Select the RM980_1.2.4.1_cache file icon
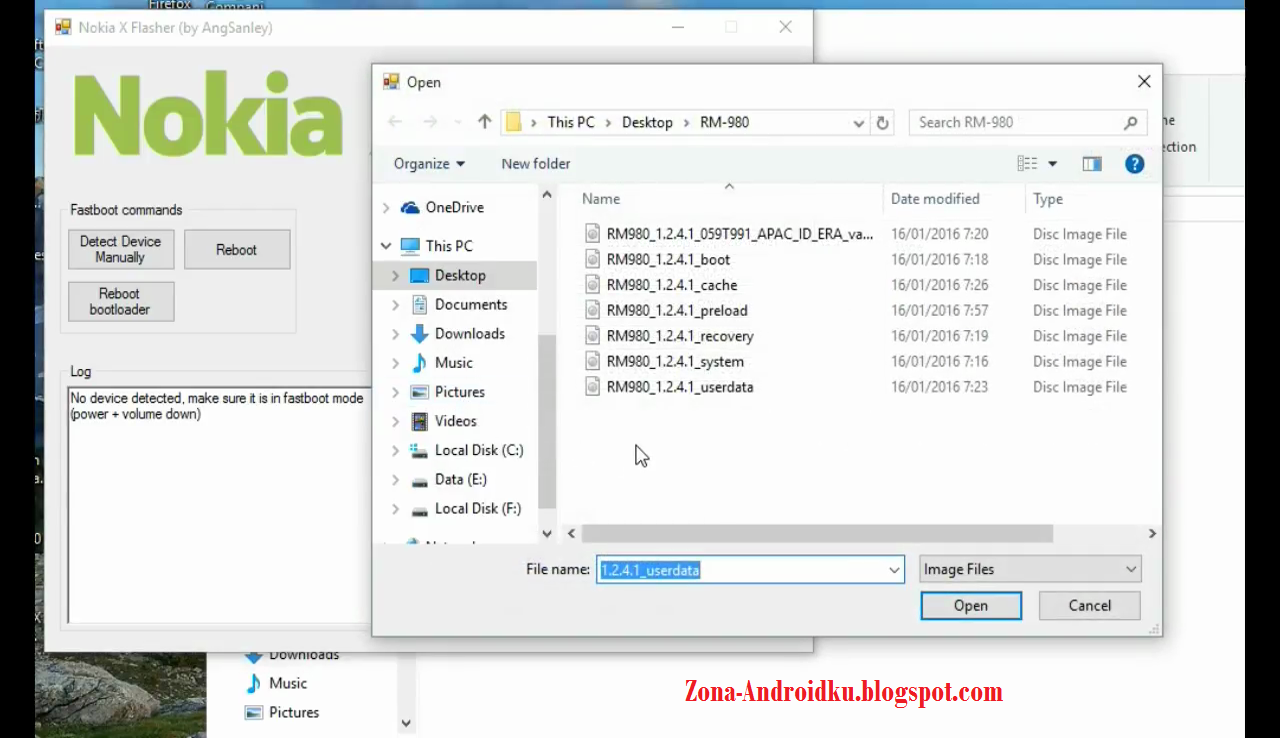 [593, 285]
